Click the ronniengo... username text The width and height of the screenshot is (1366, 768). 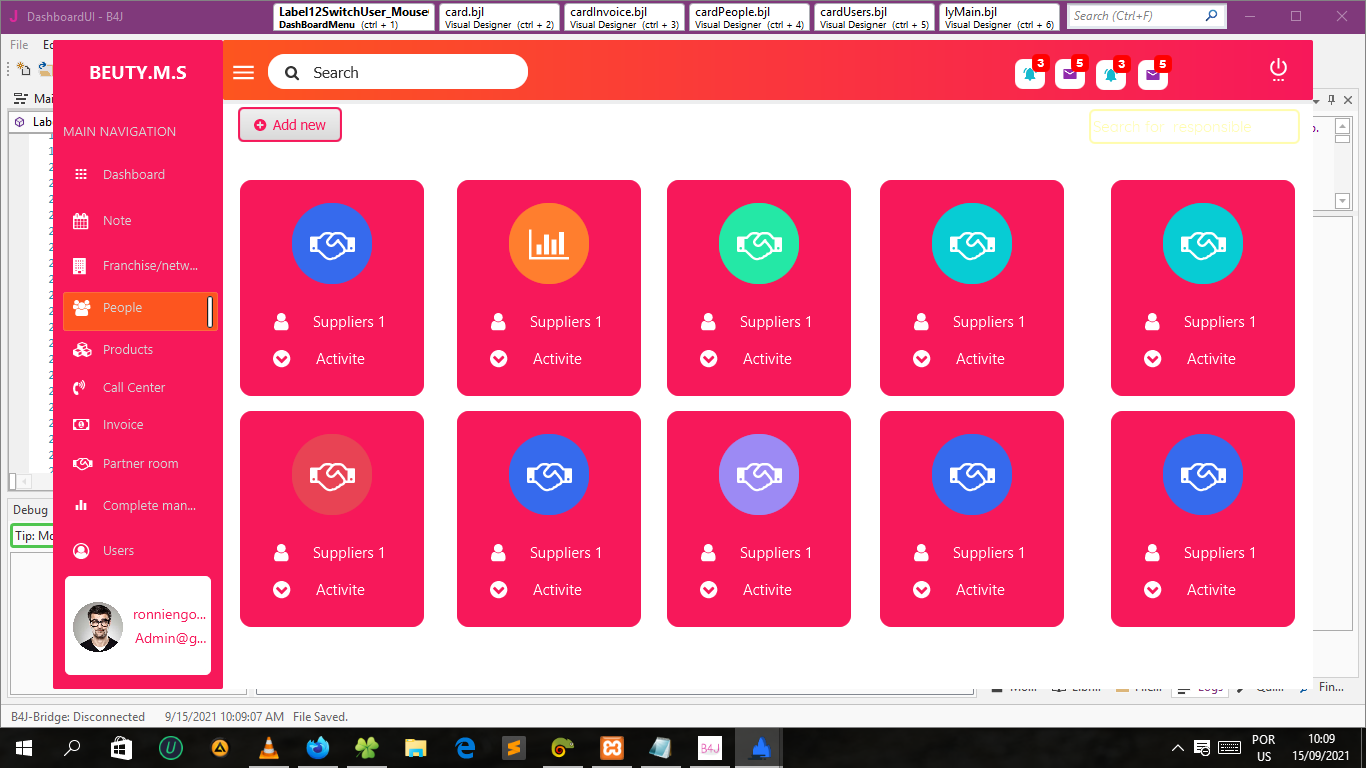[170, 615]
